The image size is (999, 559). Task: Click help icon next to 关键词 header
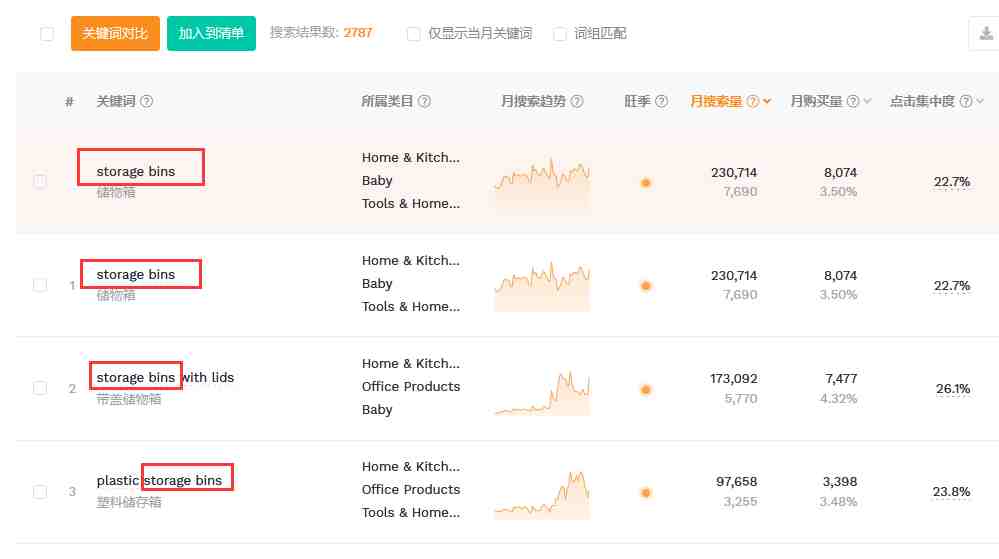[146, 101]
